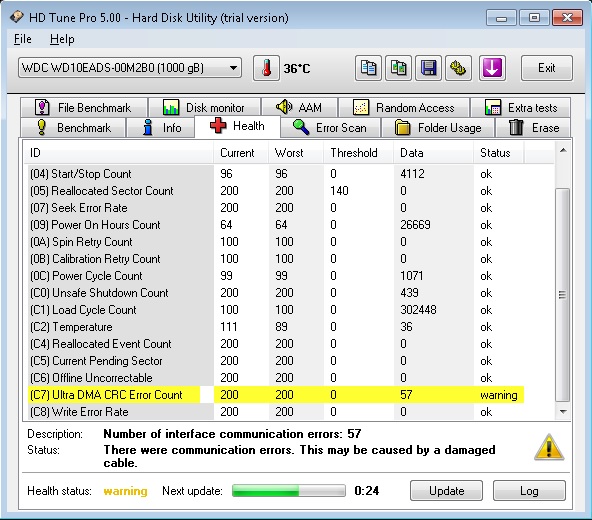The width and height of the screenshot is (592, 520).
Task: Click the Current column header
Action: click(241, 153)
